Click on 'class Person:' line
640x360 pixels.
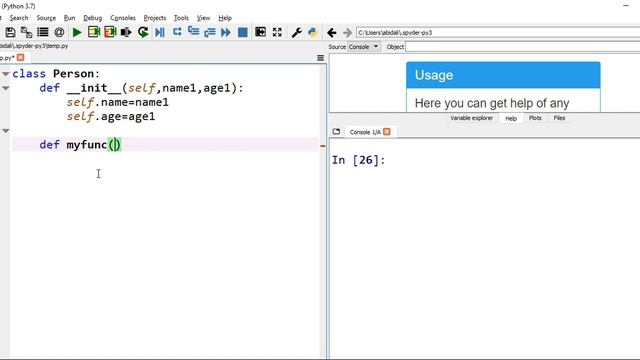[56, 74]
